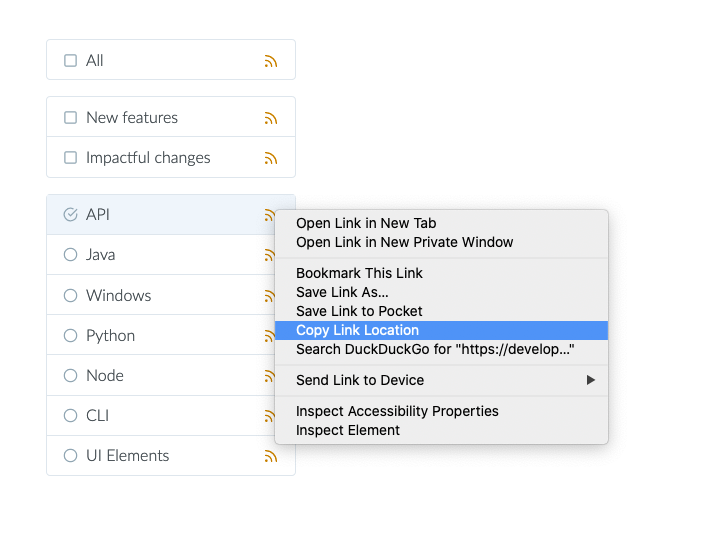Select the Java radio button
This screenshot has height=534, width=713.
point(70,255)
